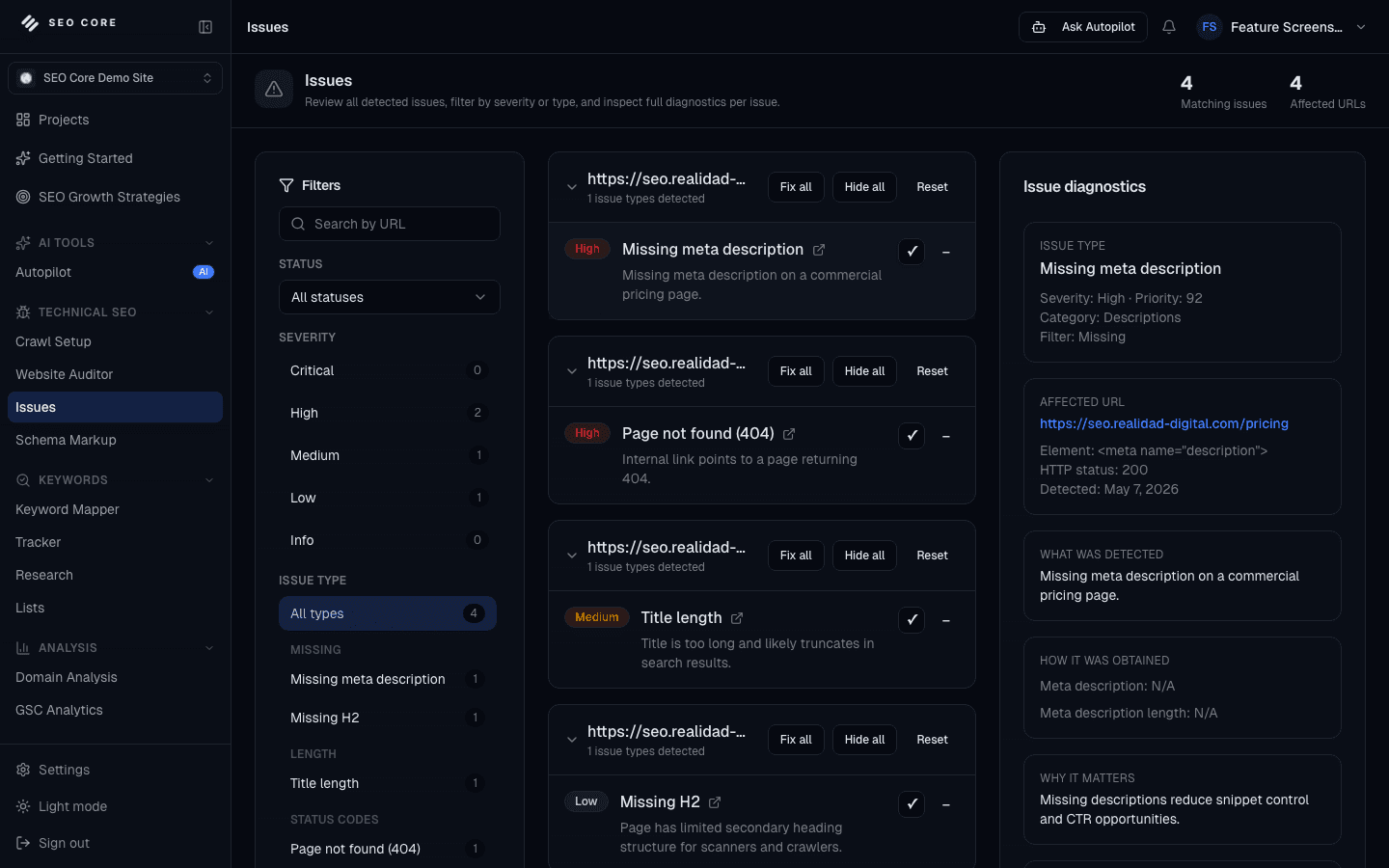1389x868 pixels.
Task: Toggle the checkmark box on Missing meta description
Action: [x=912, y=252]
